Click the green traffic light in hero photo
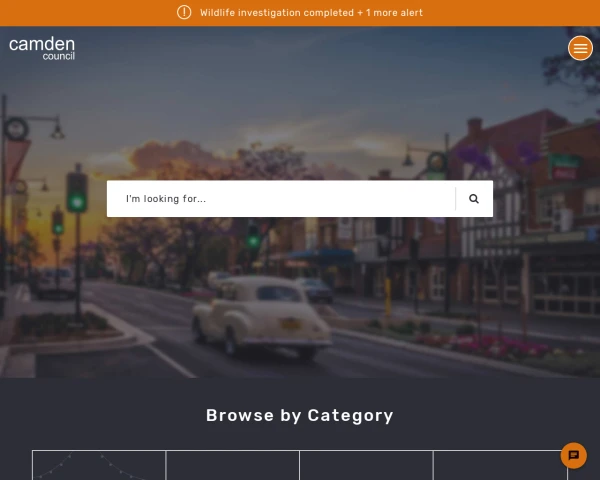Screen dimensions: 600x480 [x=77, y=193]
